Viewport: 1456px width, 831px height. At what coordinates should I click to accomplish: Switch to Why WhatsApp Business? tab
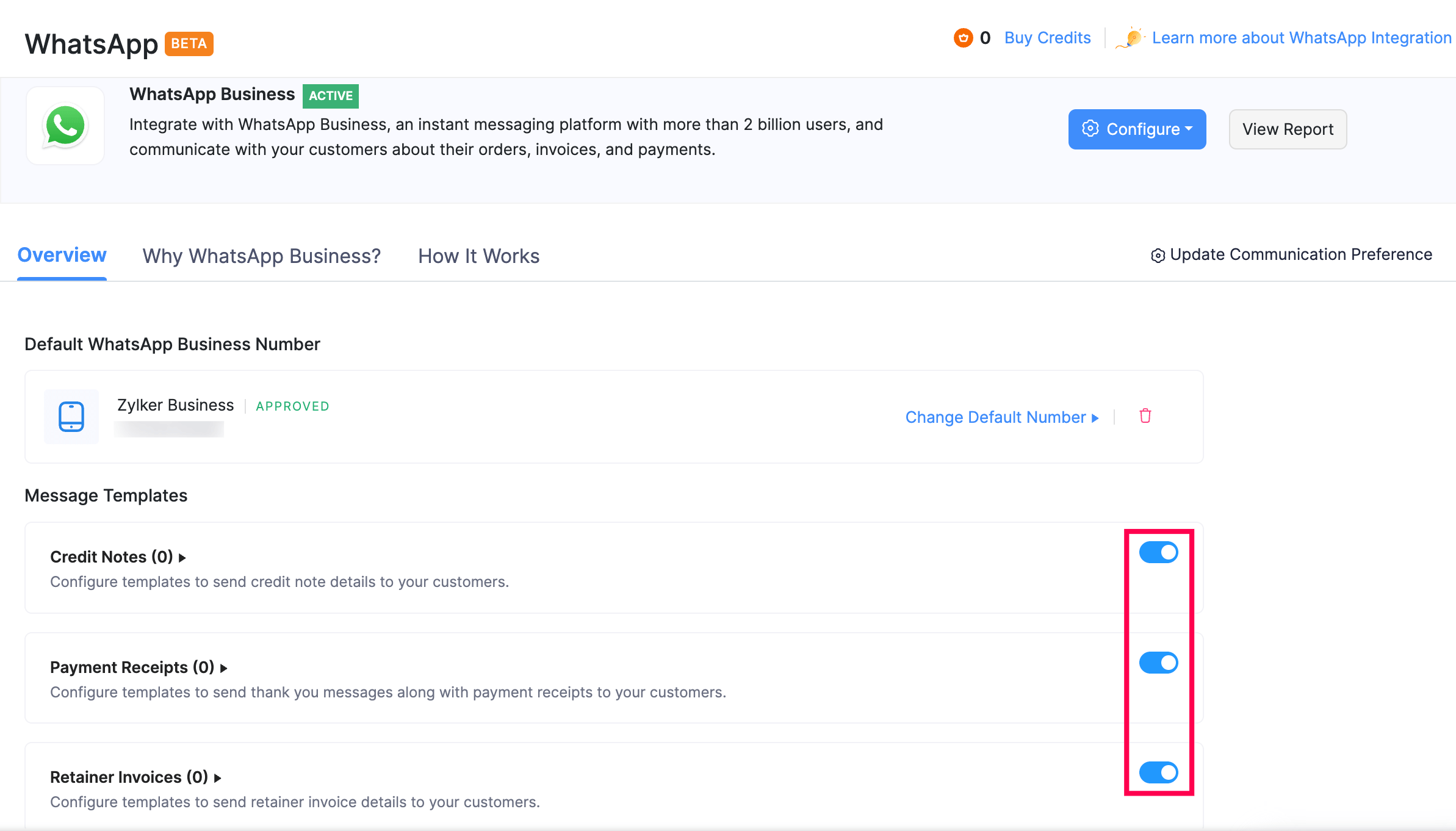tap(262, 256)
